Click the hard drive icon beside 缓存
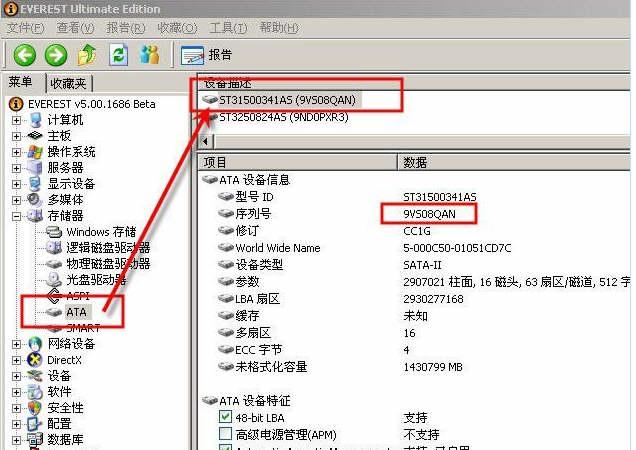This screenshot has height=450, width=636. pos(226,315)
